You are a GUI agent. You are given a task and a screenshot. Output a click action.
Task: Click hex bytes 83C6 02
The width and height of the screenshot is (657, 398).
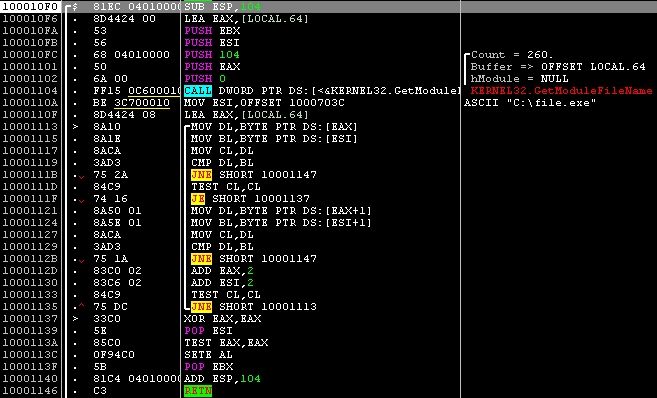pyautogui.click(x=117, y=283)
